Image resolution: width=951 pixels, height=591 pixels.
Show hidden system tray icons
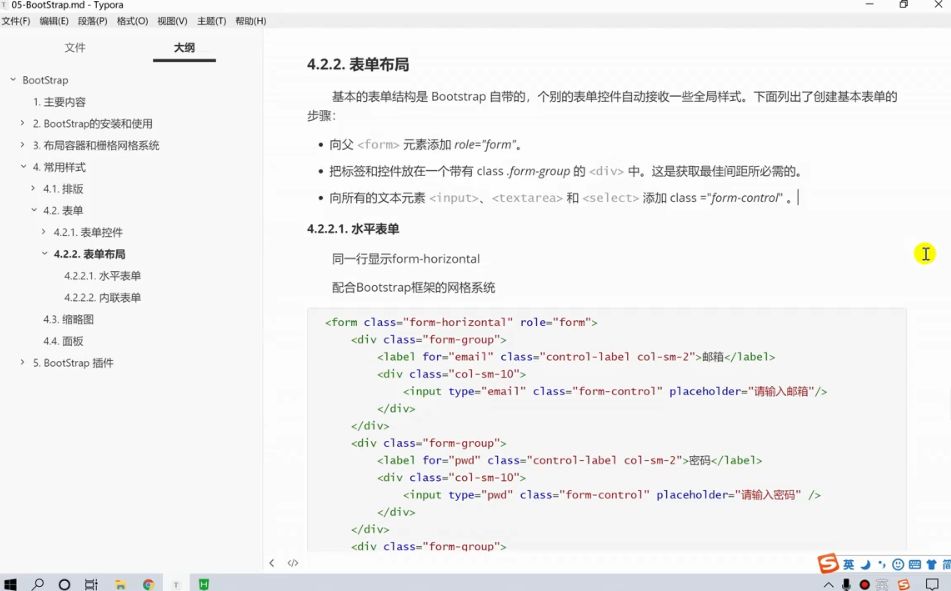pyautogui.click(x=828, y=585)
